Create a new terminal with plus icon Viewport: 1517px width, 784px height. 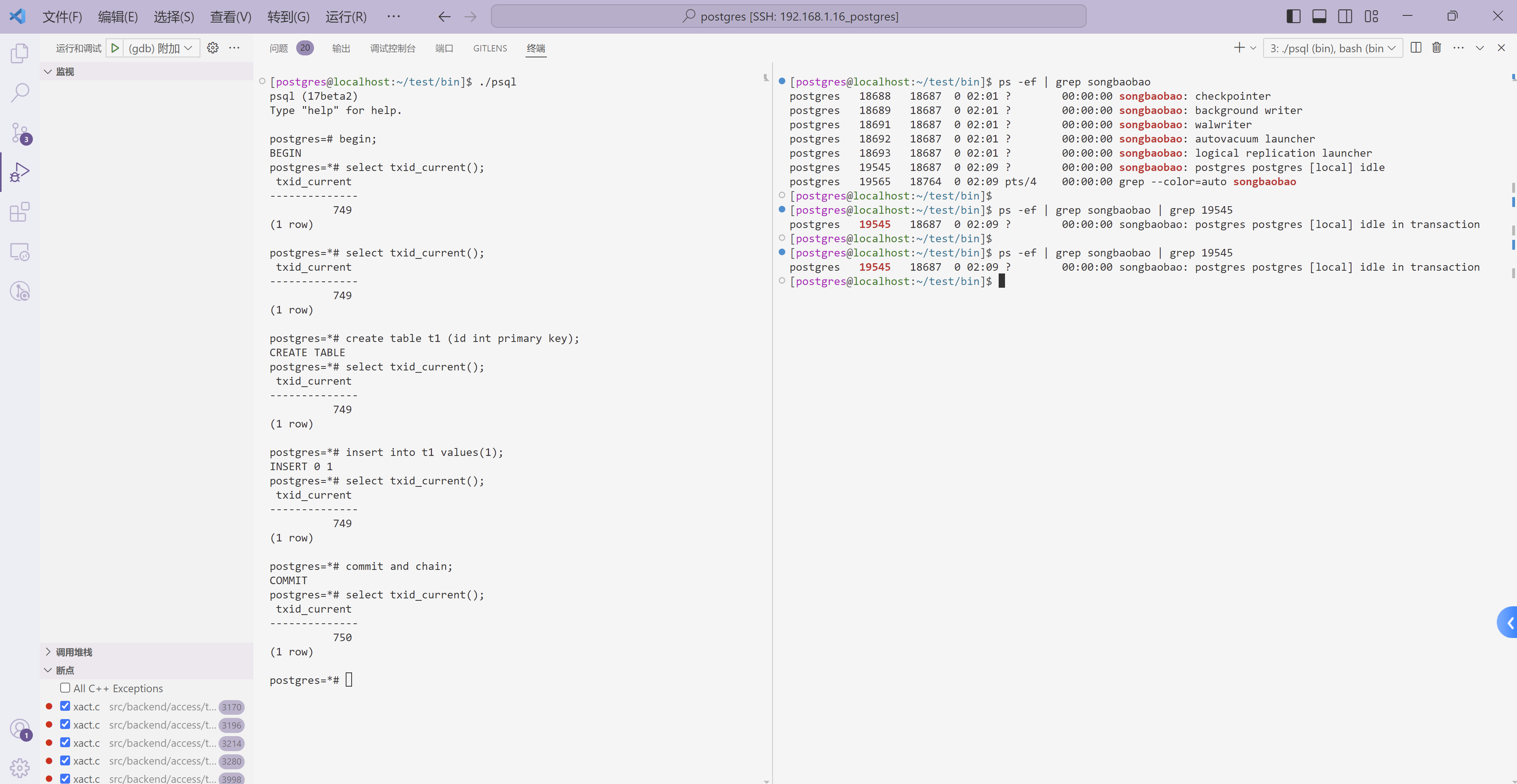(1239, 47)
